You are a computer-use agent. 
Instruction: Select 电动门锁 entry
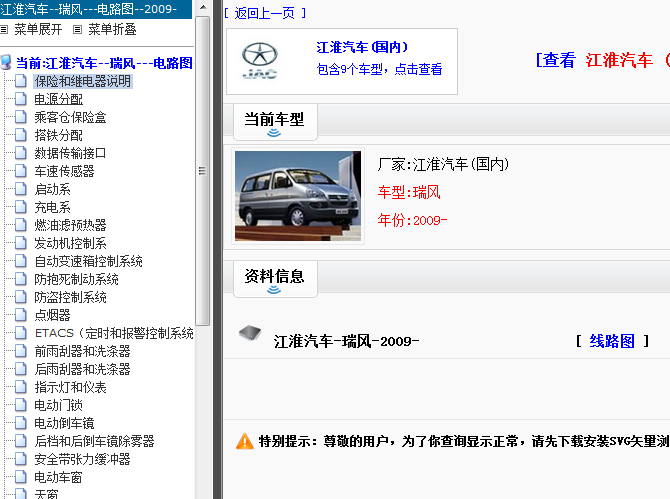59,405
